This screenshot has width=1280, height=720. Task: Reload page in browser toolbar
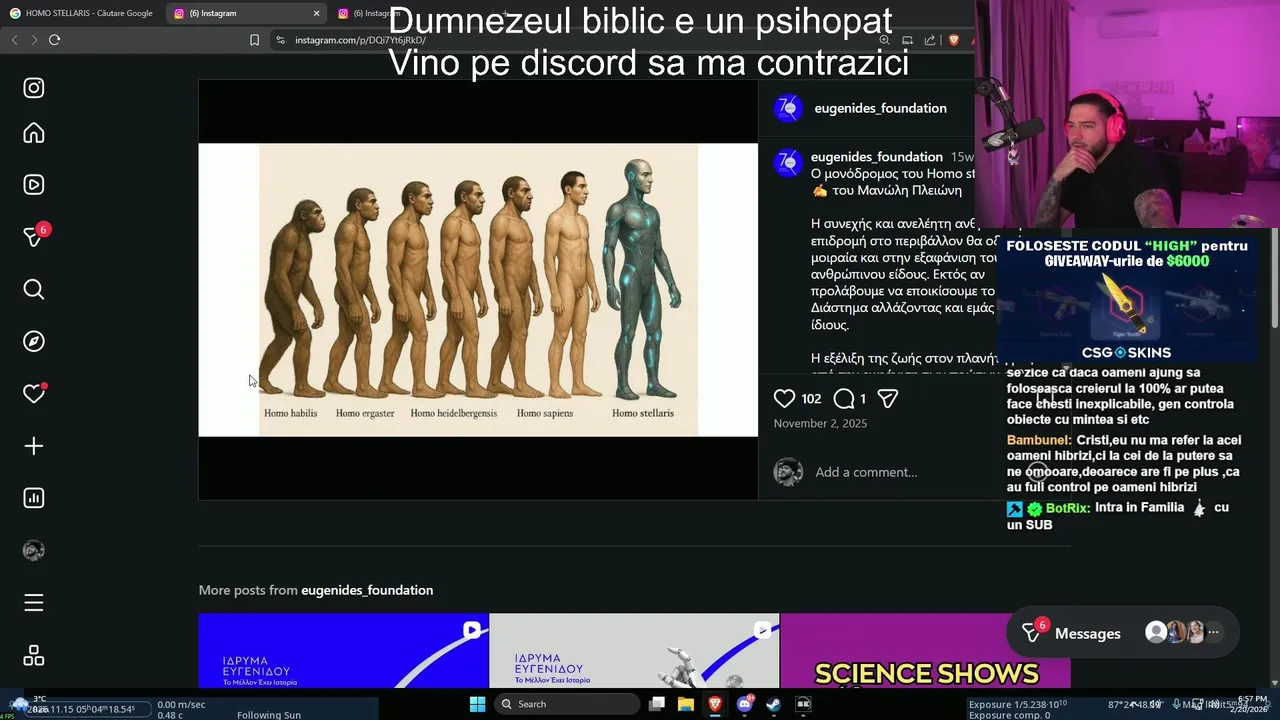54,40
